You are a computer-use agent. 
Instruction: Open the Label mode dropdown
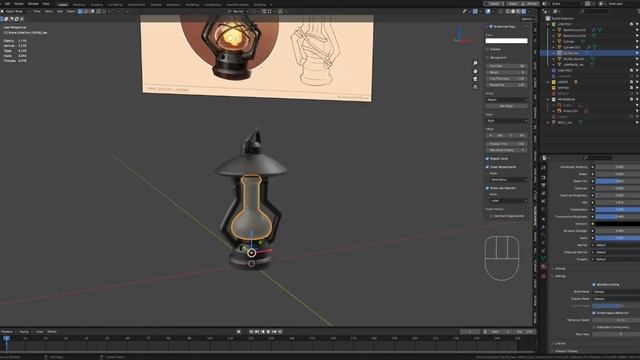[x=508, y=201]
